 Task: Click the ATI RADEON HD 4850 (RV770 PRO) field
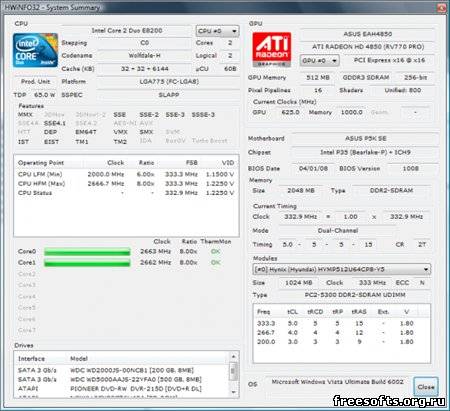click(368, 47)
